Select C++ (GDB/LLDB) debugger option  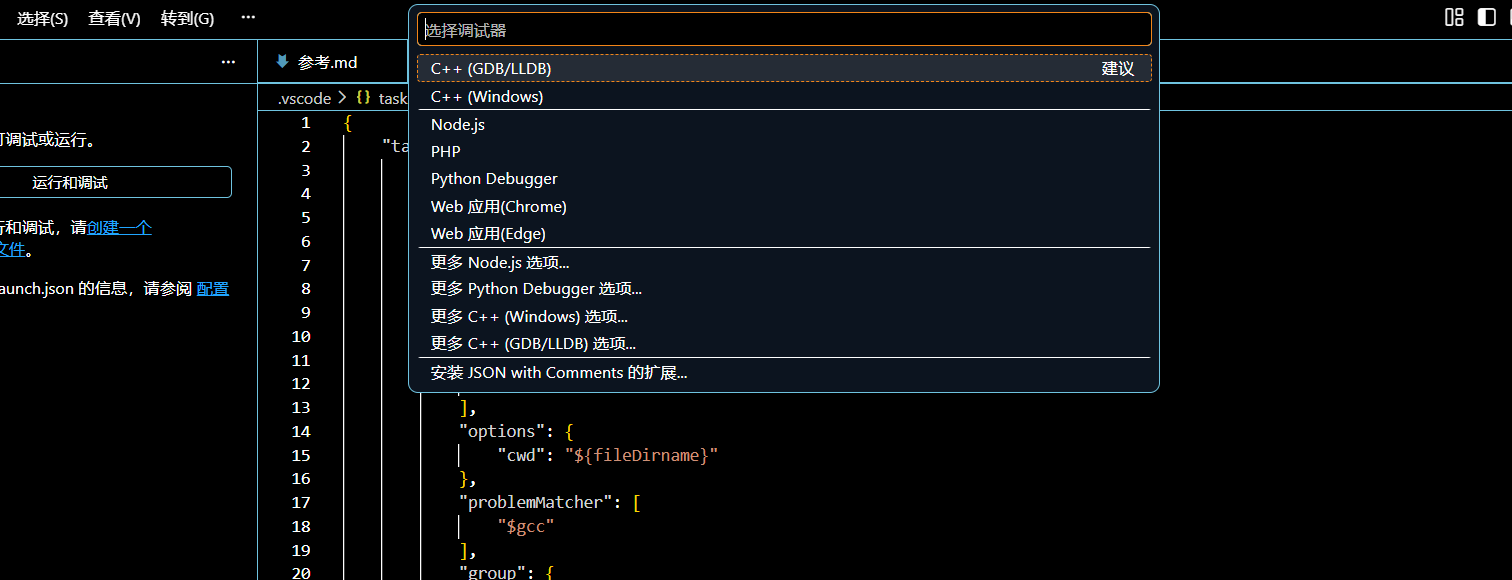click(784, 68)
